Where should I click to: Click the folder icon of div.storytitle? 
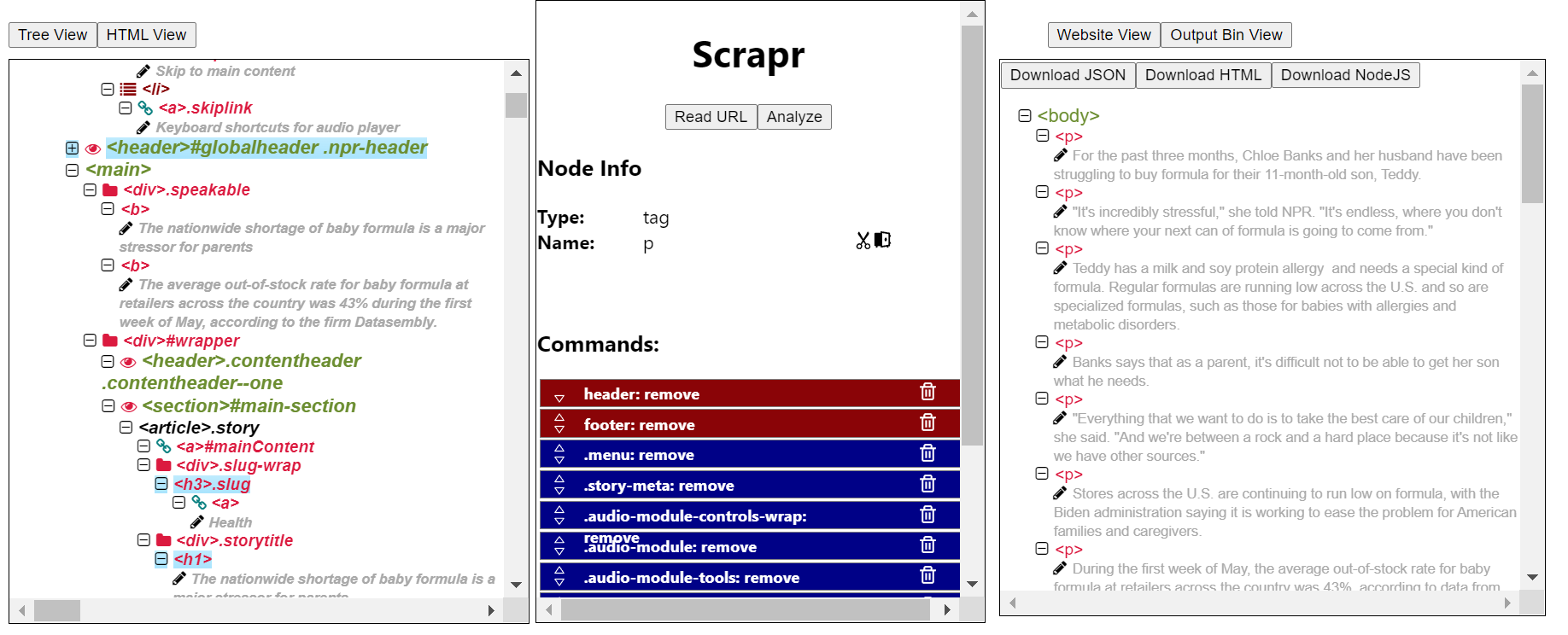tap(163, 540)
